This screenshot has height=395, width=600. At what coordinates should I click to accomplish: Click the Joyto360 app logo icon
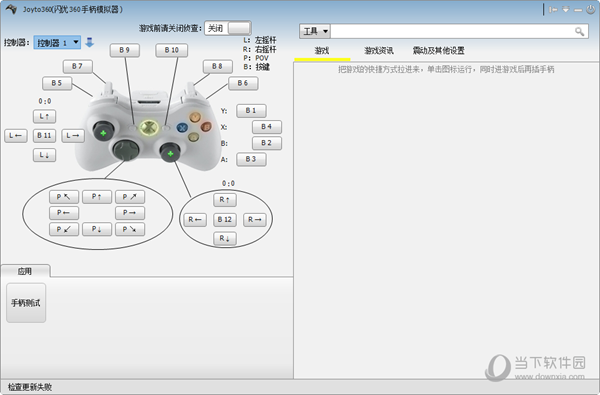pos(11,9)
